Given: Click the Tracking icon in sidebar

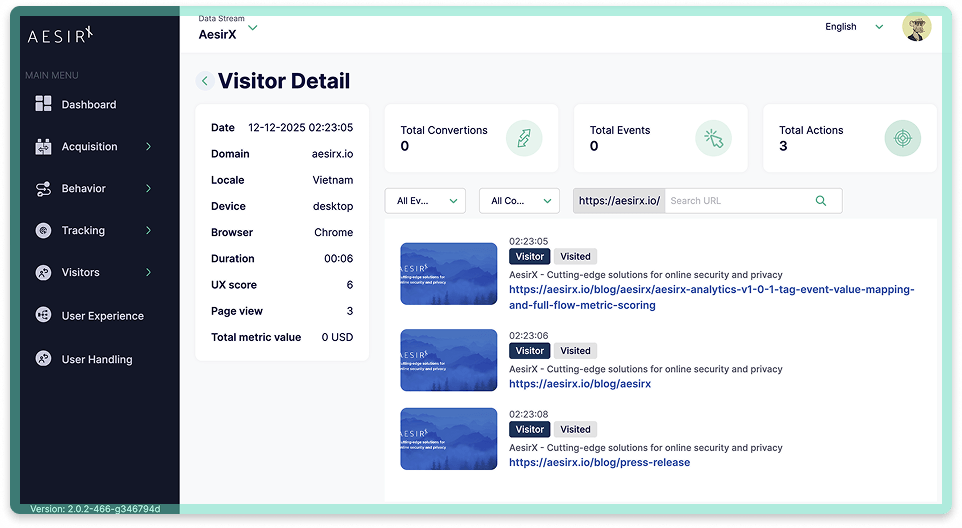Looking at the screenshot, I should (44, 231).
